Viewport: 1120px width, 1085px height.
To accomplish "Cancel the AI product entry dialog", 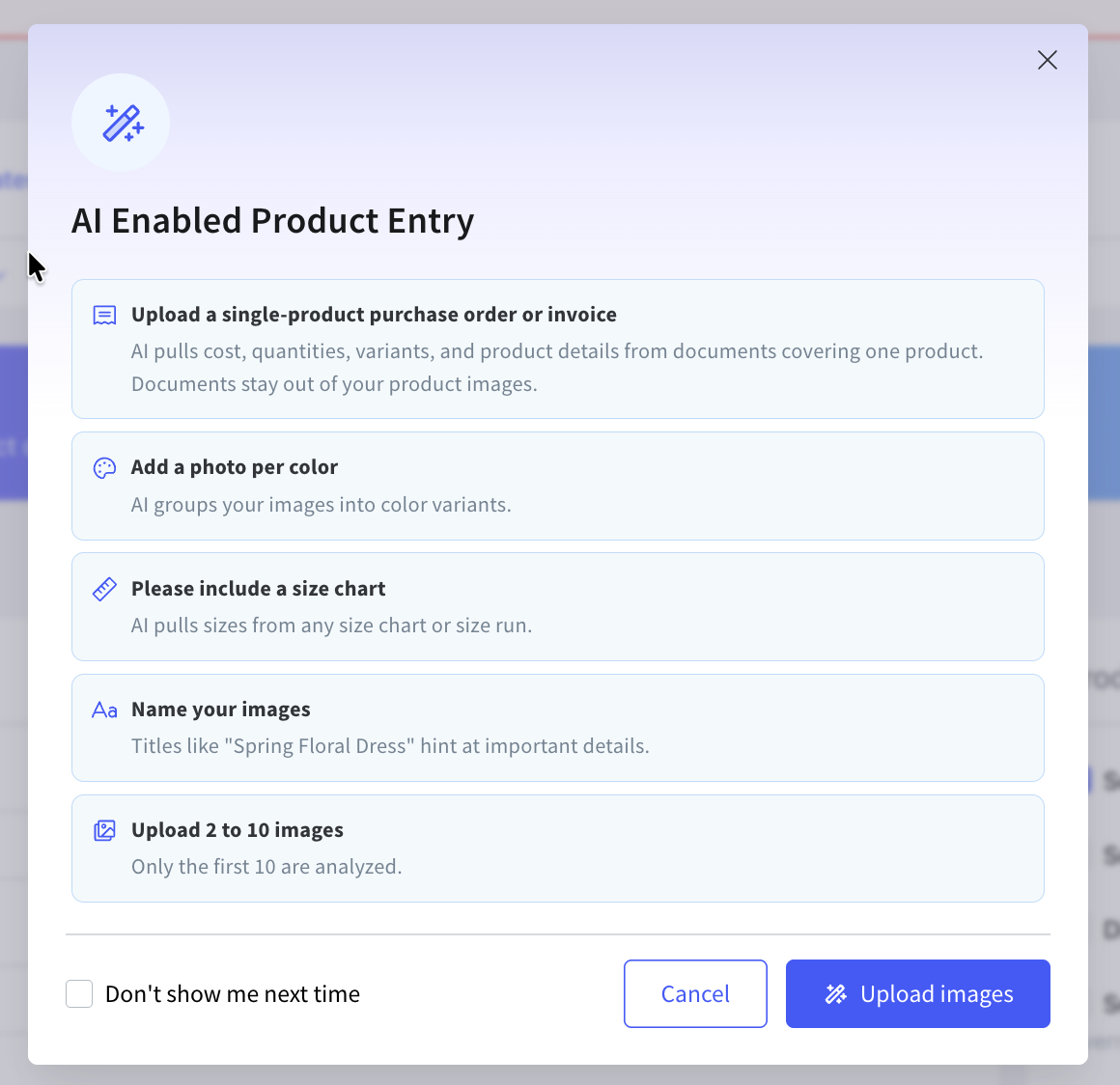I will coord(695,993).
